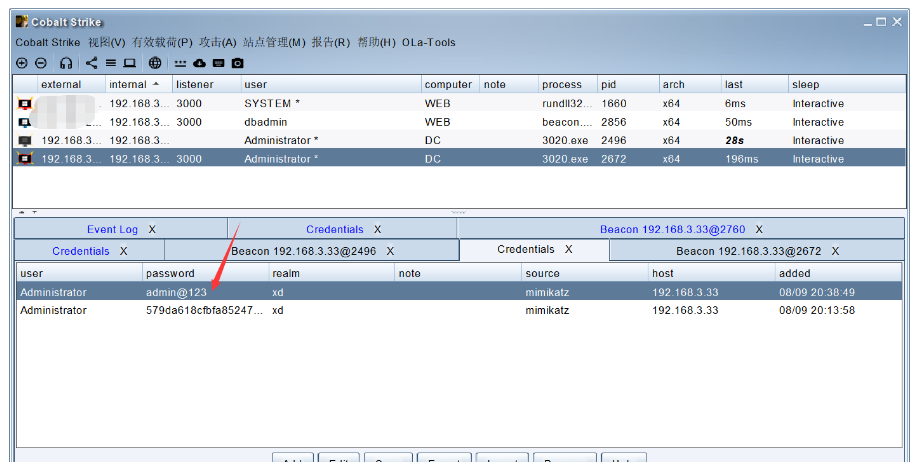The image size is (915, 462).
Task: Sort credentials by added column header
Action: (838, 273)
